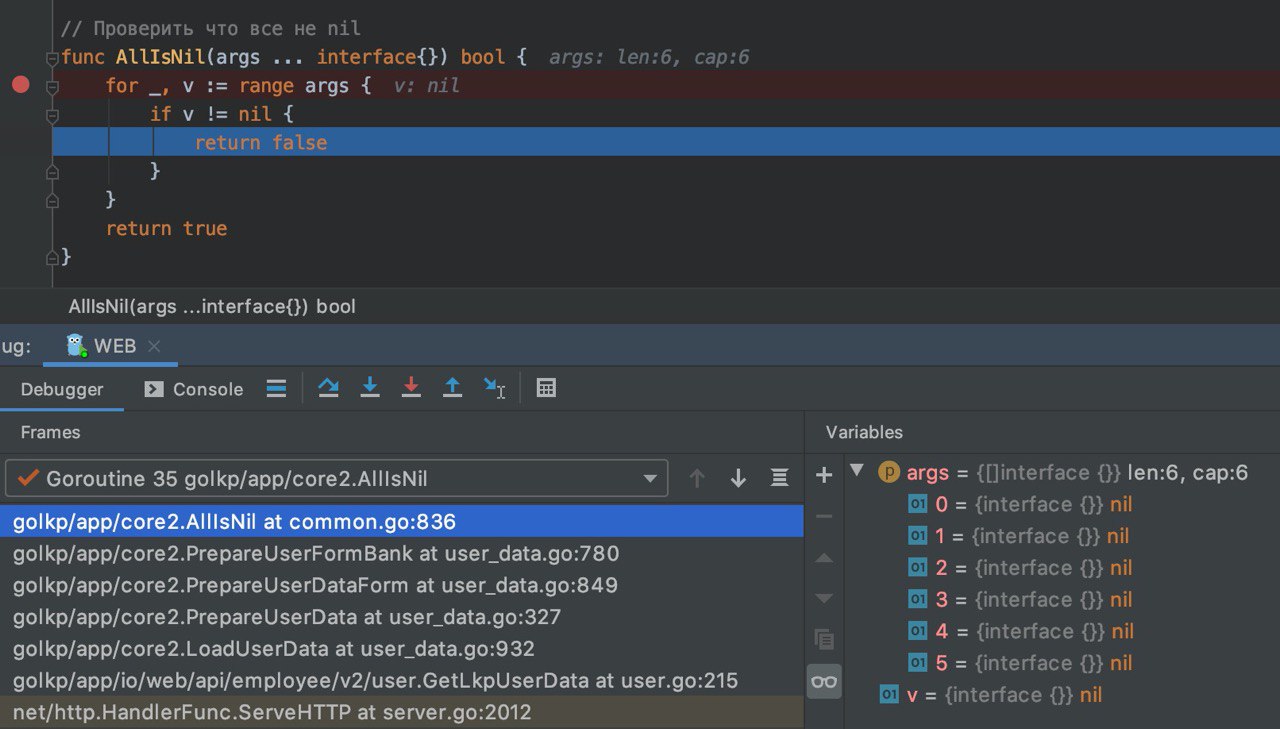Remove the red breakpoint on the for loop line
The image size is (1280, 729).
[20, 85]
